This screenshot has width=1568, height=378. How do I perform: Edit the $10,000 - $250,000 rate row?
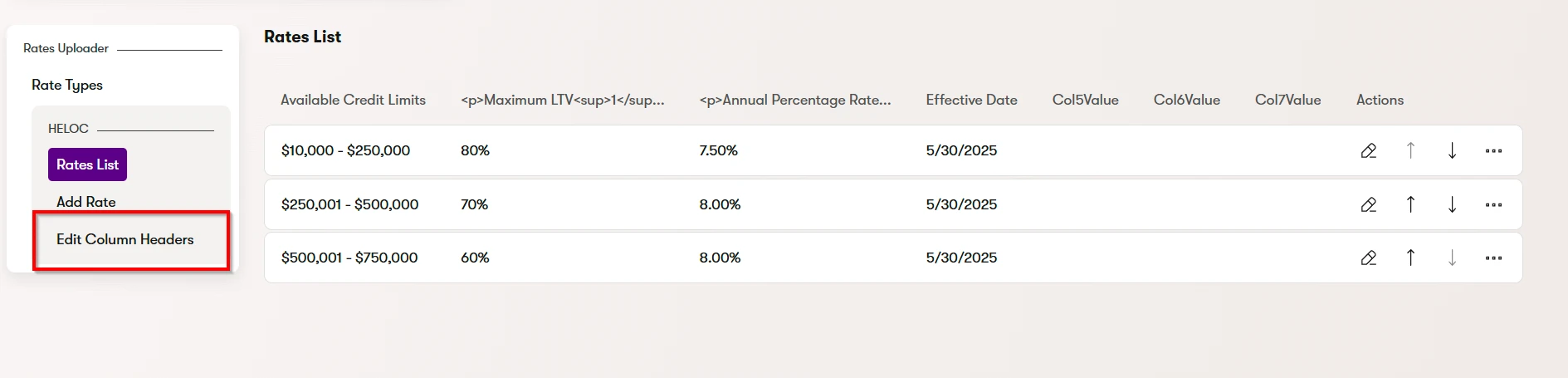(x=1369, y=150)
